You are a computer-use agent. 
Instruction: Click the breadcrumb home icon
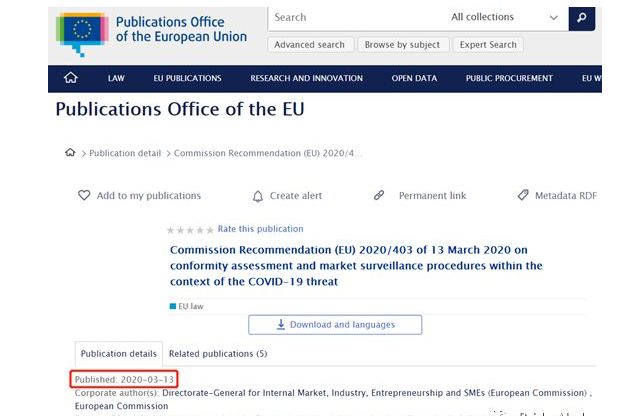(70, 152)
